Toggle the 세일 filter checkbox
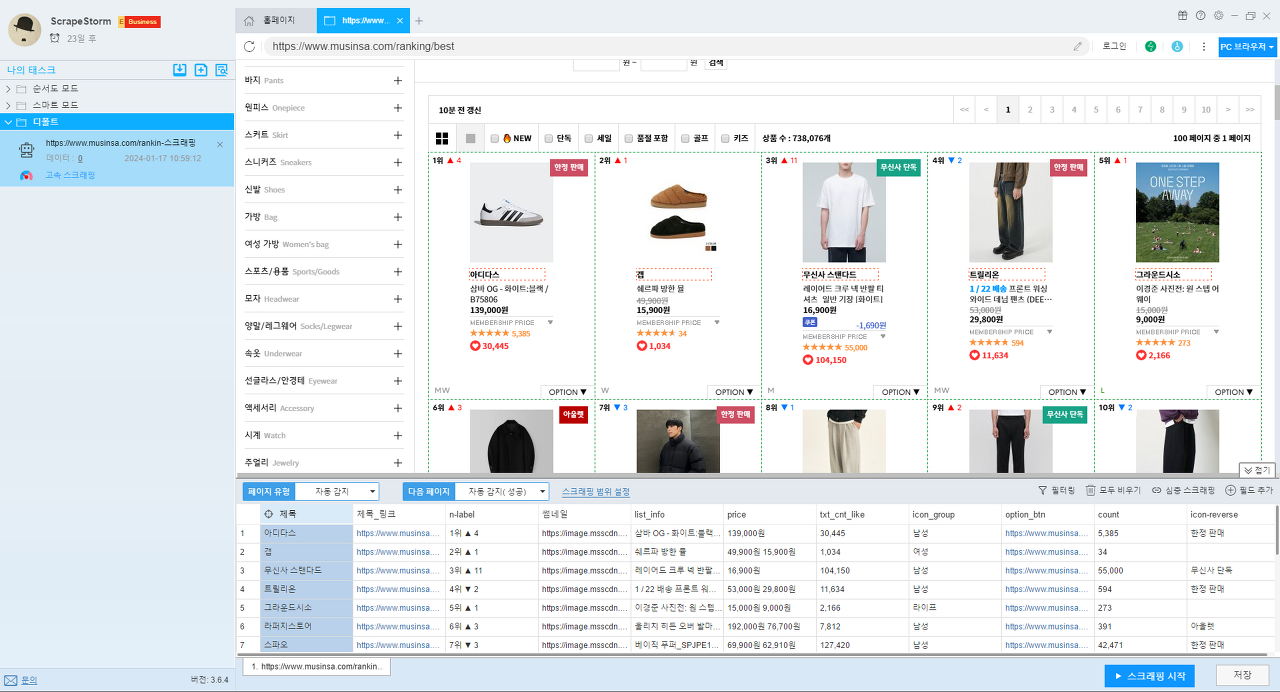Screen dimensions: 1280x692 pos(589,139)
